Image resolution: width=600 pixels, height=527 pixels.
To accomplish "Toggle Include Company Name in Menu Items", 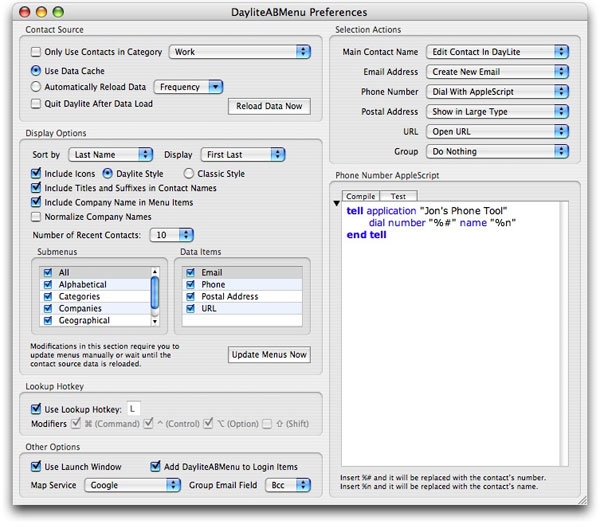I will (36, 202).
